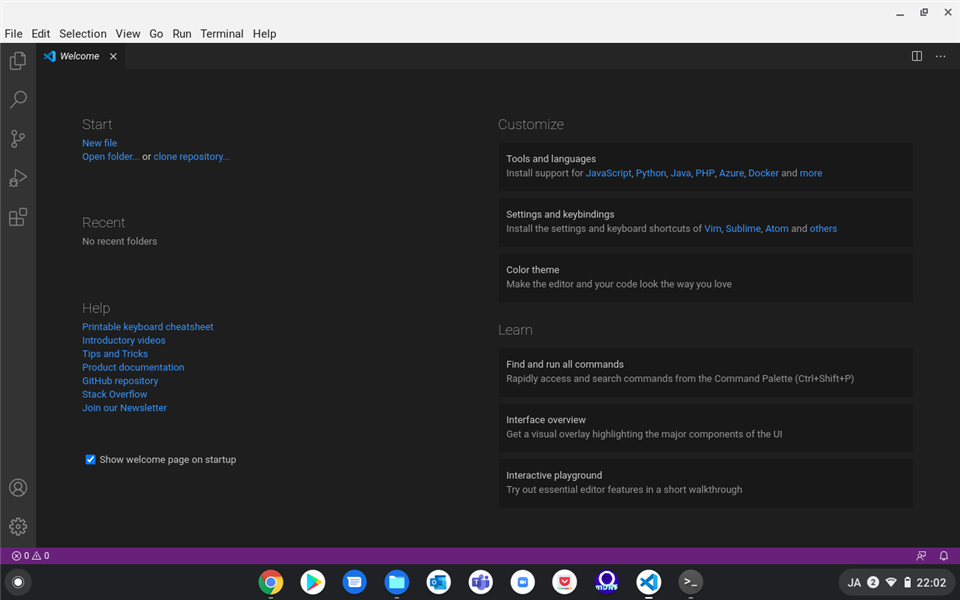Open Play Store from the shelf
Viewport: 960px width, 600px height.
(312, 582)
